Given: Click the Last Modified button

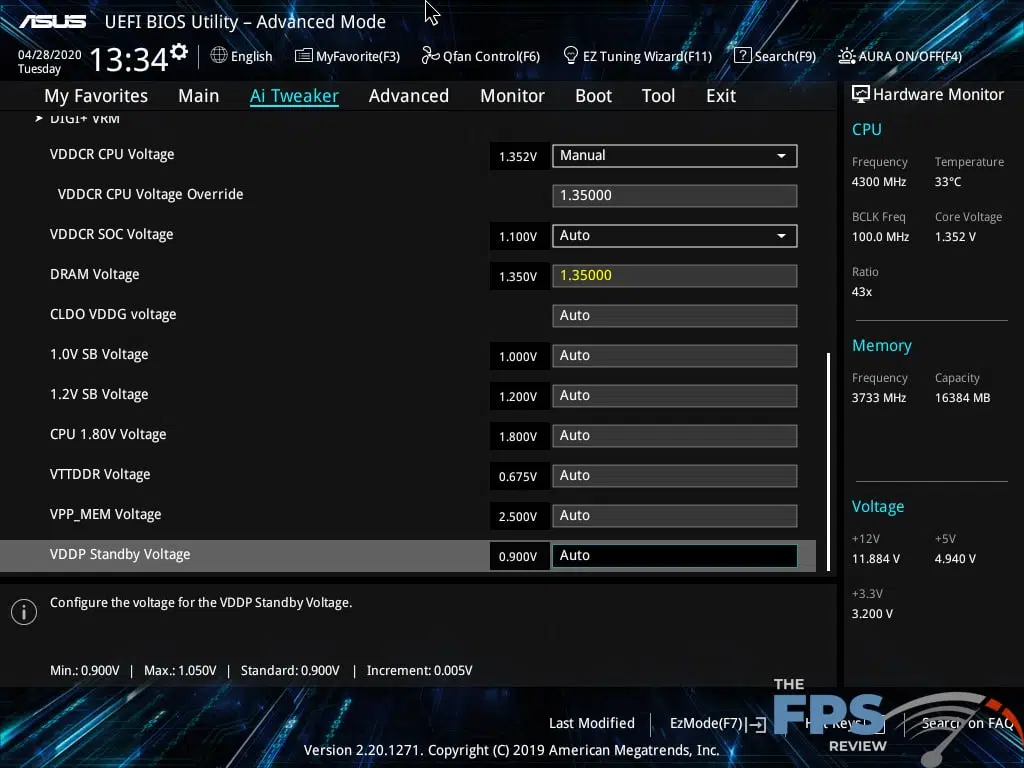Looking at the screenshot, I should point(592,723).
